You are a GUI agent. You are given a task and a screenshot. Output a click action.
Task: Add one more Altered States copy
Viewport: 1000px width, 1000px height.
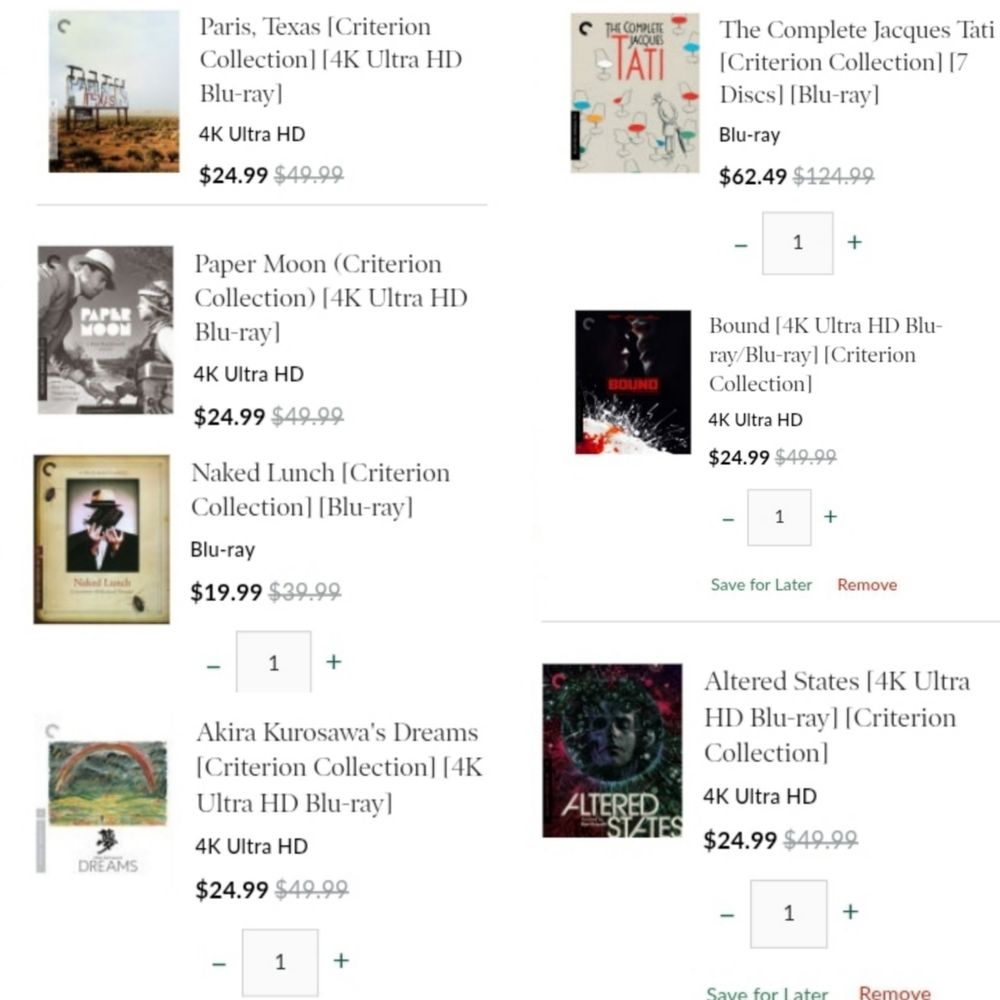[x=850, y=912]
